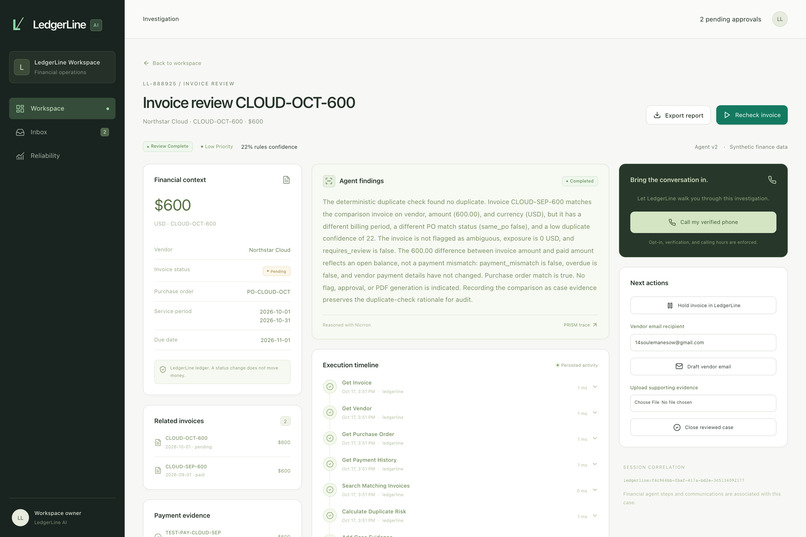Viewport: 806px width, 537px height.
Task: Click the Reliability chart icon
Action: (x=20, y=156)
